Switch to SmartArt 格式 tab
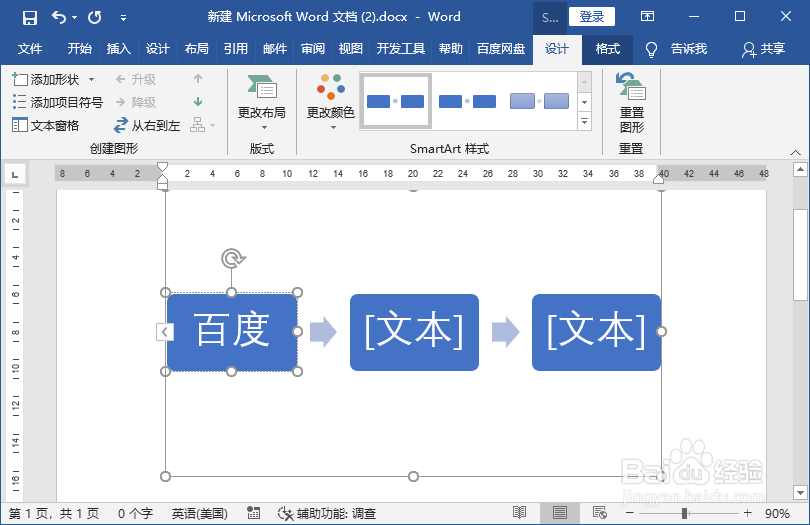 [x=608, y=49]
